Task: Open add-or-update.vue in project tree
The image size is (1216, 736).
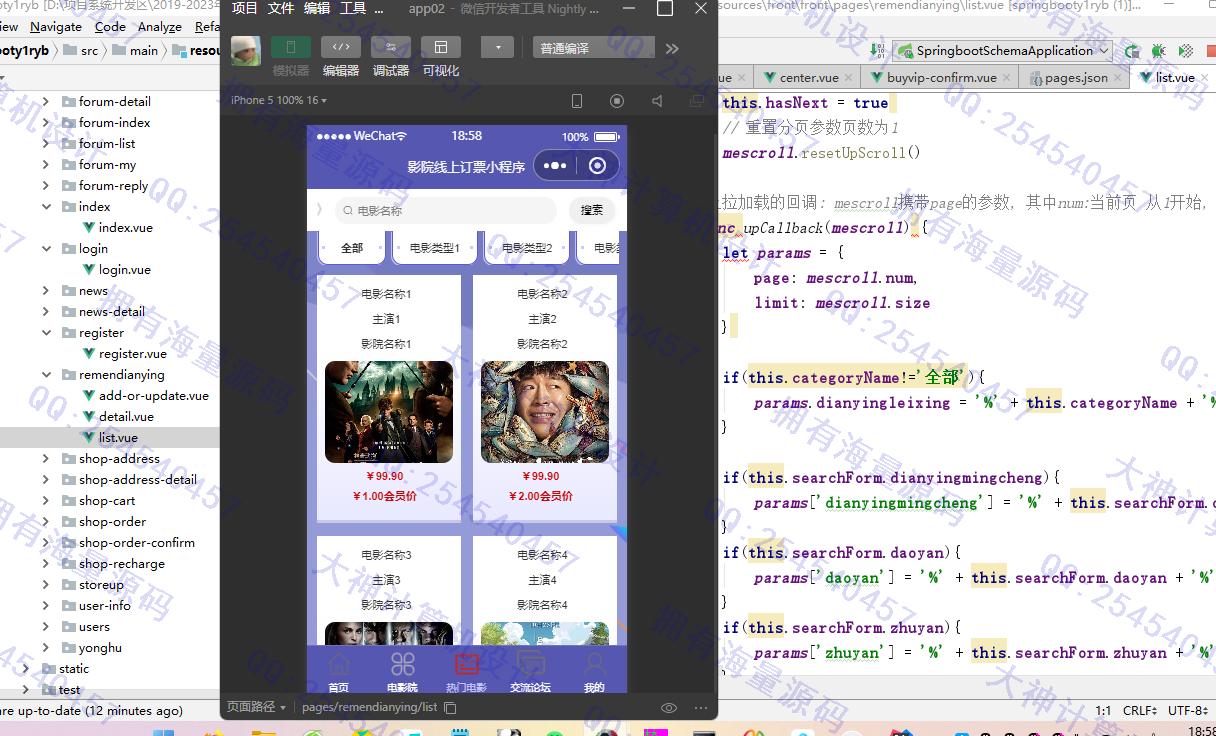Action: (145, 395)
